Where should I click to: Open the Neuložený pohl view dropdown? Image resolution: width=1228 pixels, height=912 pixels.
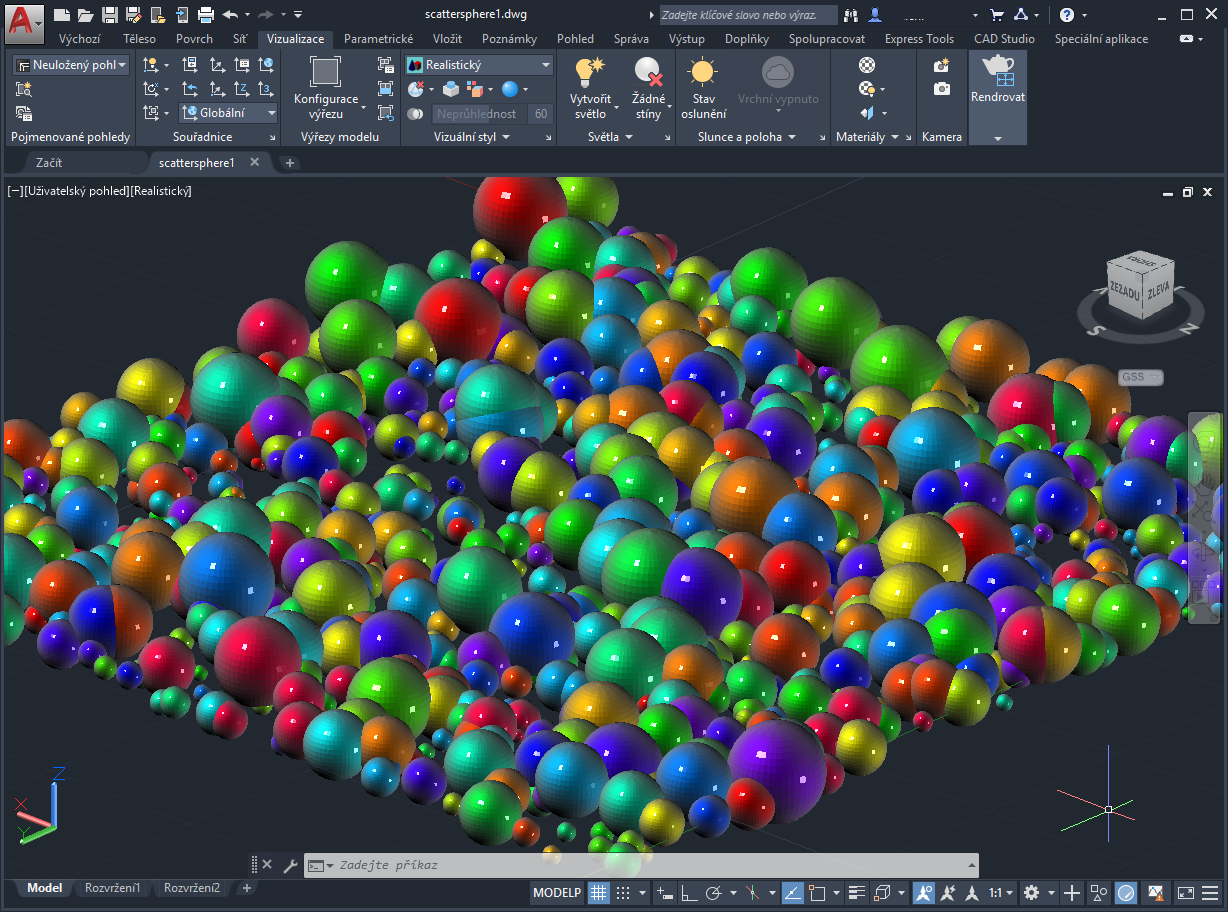point(71,65)
